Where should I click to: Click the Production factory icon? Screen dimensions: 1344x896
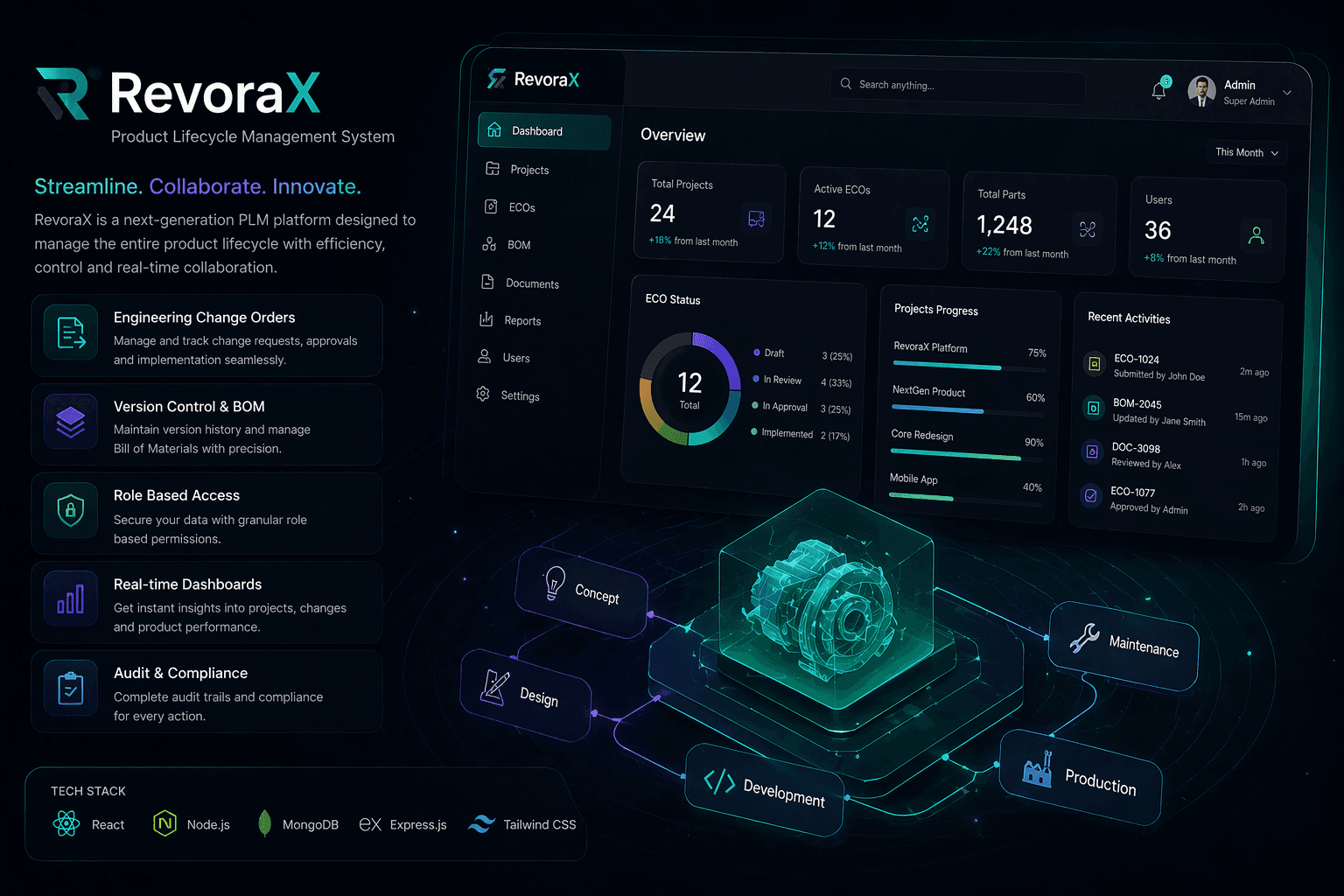pos(1038,769)
